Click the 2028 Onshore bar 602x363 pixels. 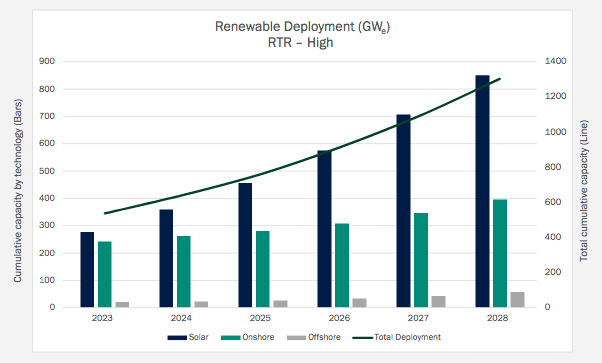(500, 254)
